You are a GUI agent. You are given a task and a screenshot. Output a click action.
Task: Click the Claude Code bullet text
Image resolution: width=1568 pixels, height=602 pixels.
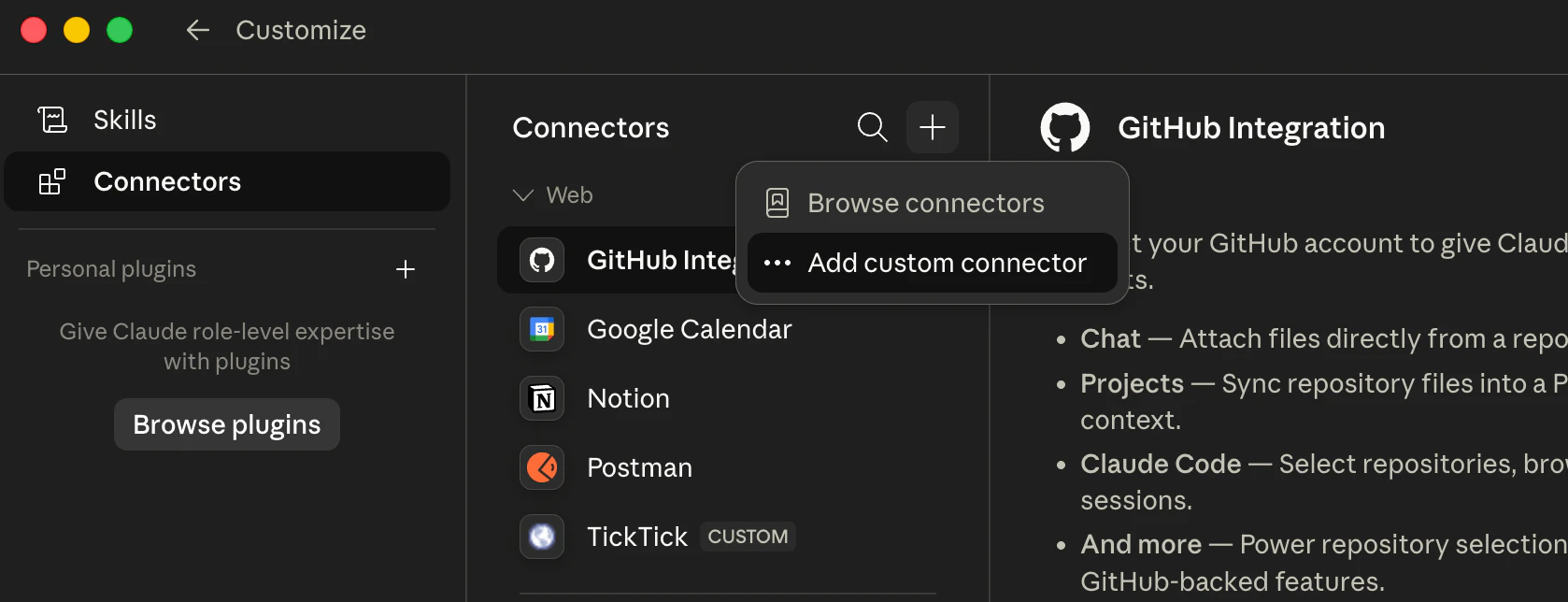(x=1161, y=464)
